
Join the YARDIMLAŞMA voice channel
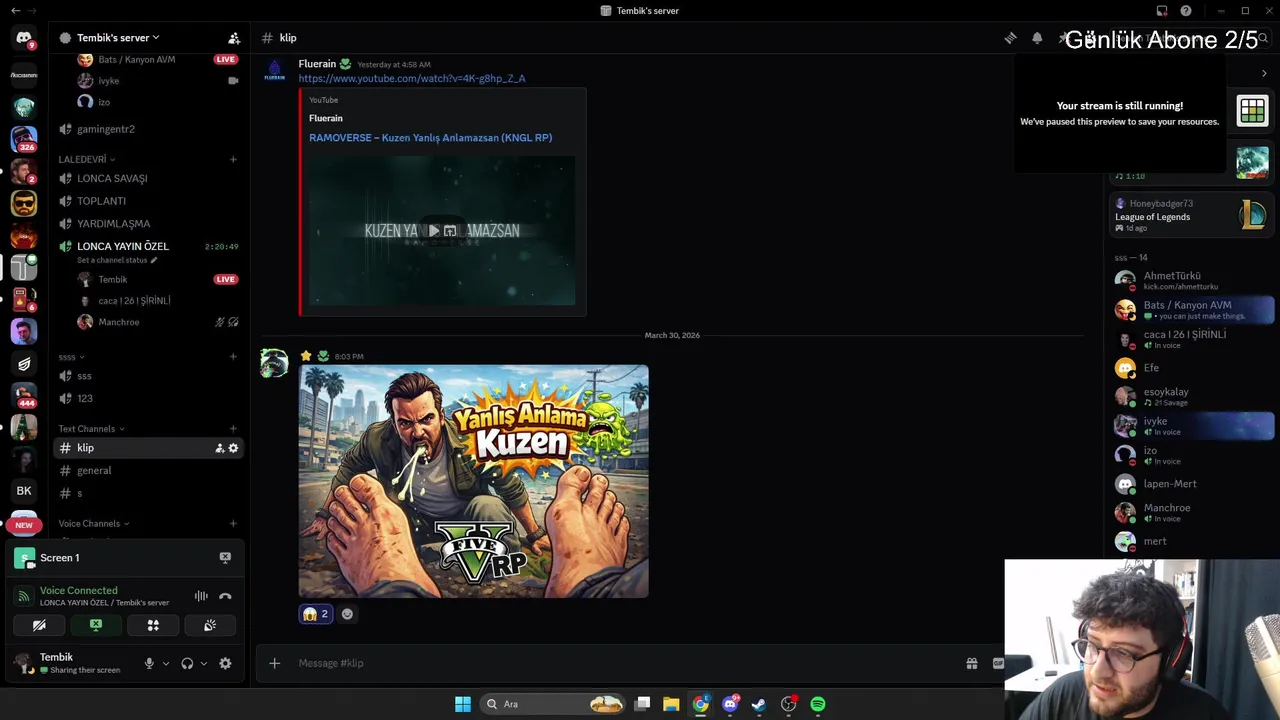tap(148, 224)
